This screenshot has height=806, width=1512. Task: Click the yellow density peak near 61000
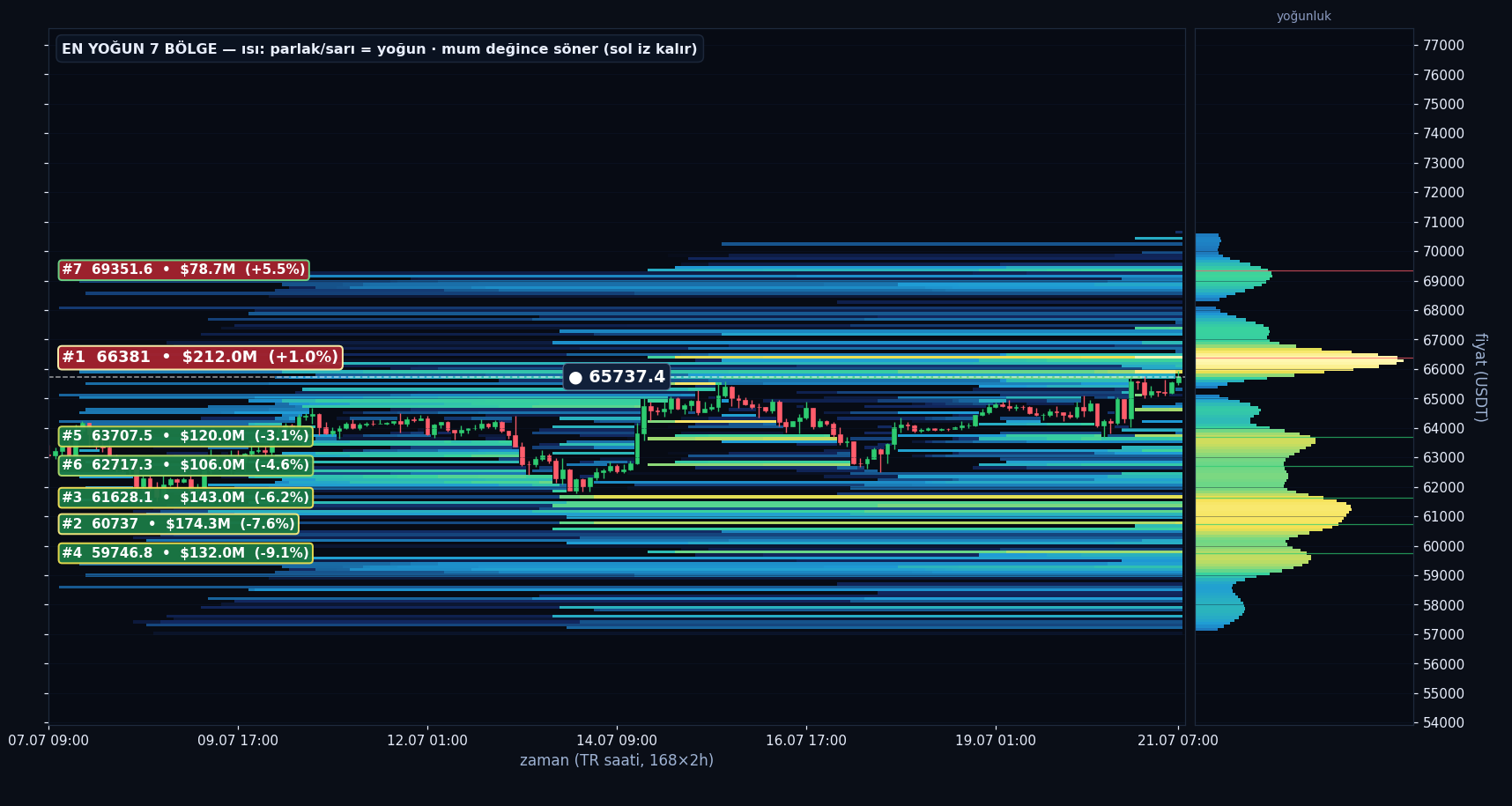[1273, 512]
